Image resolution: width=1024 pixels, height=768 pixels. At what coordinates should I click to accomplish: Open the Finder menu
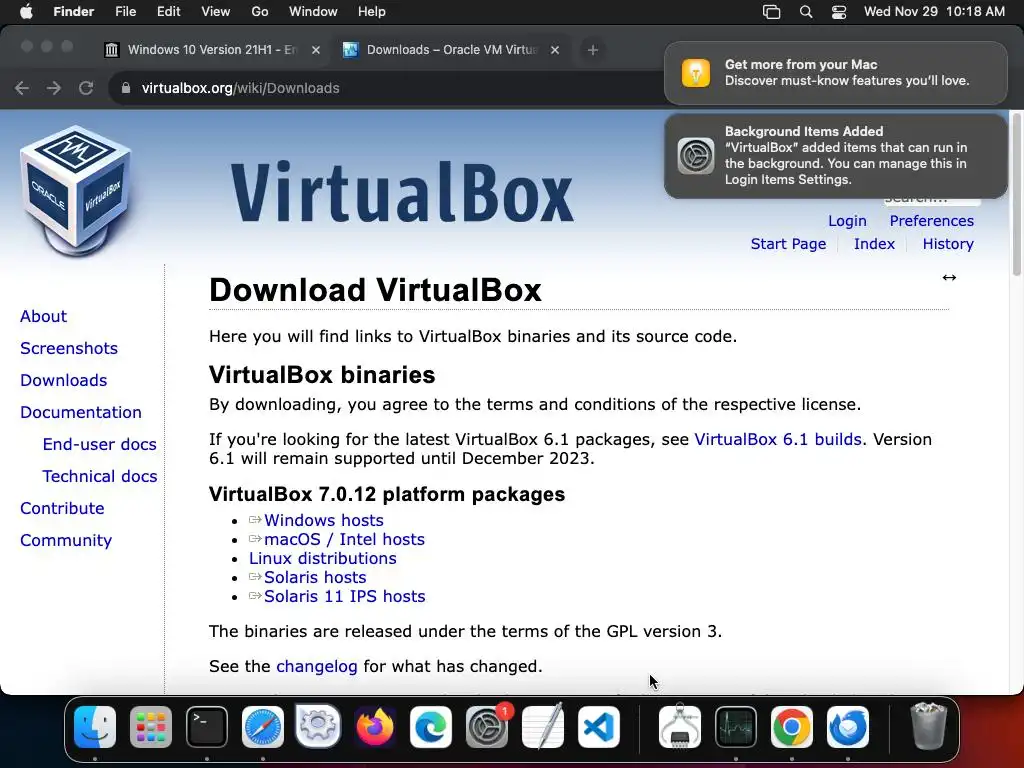[x=73, y=12]
